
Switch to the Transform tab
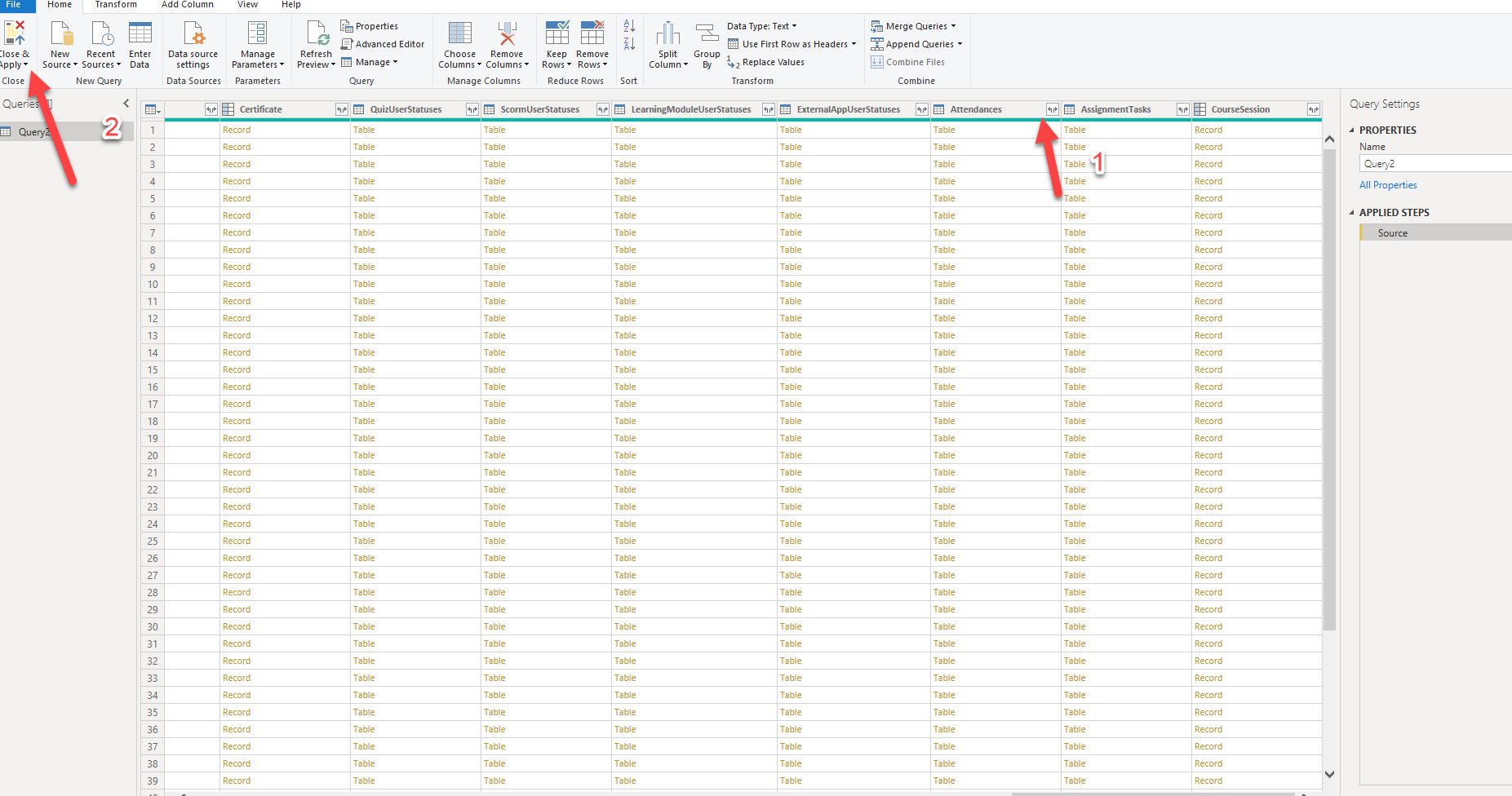(116, 5)
